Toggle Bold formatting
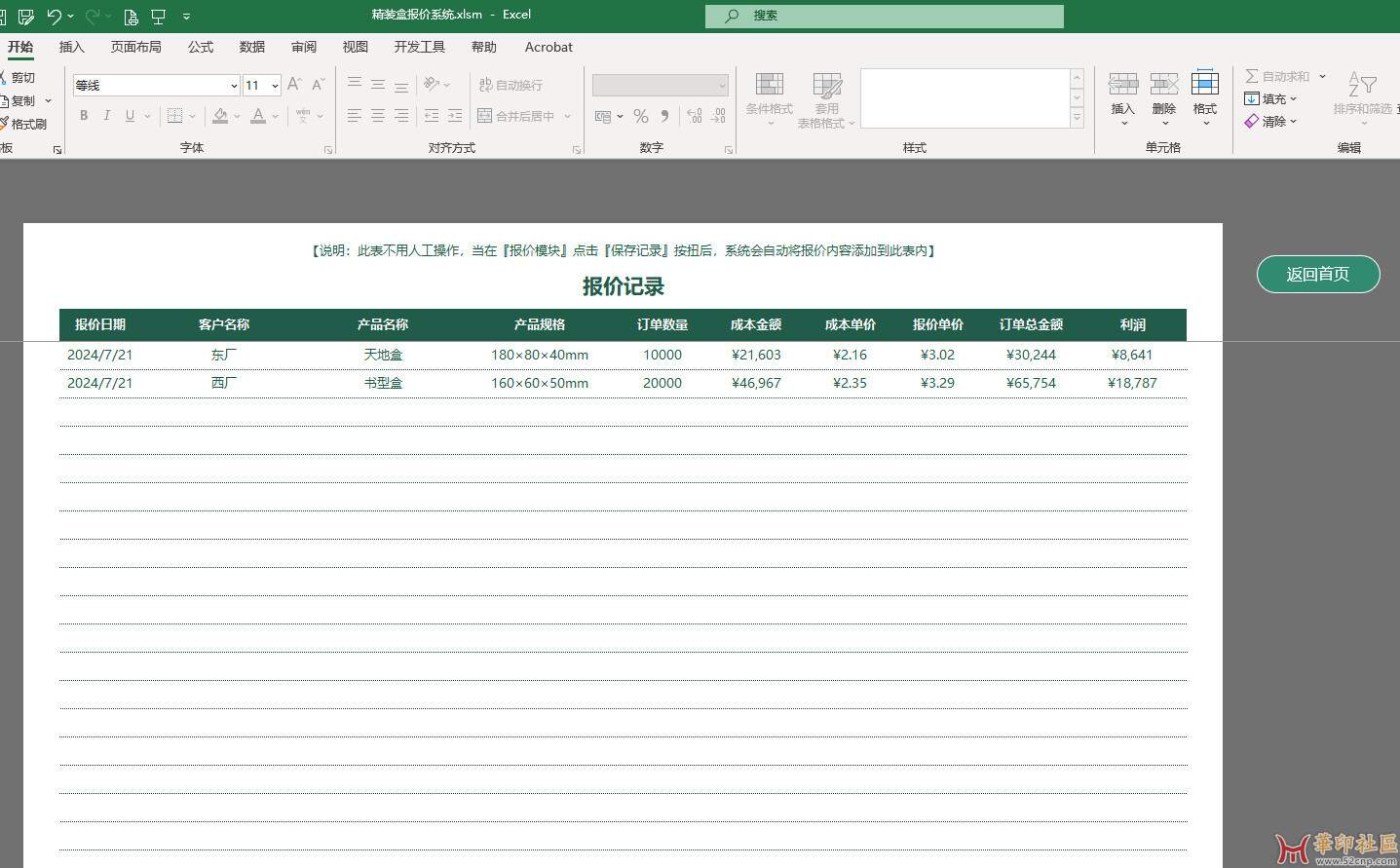The image size is (1400, 868). click(x=84, y=116)
